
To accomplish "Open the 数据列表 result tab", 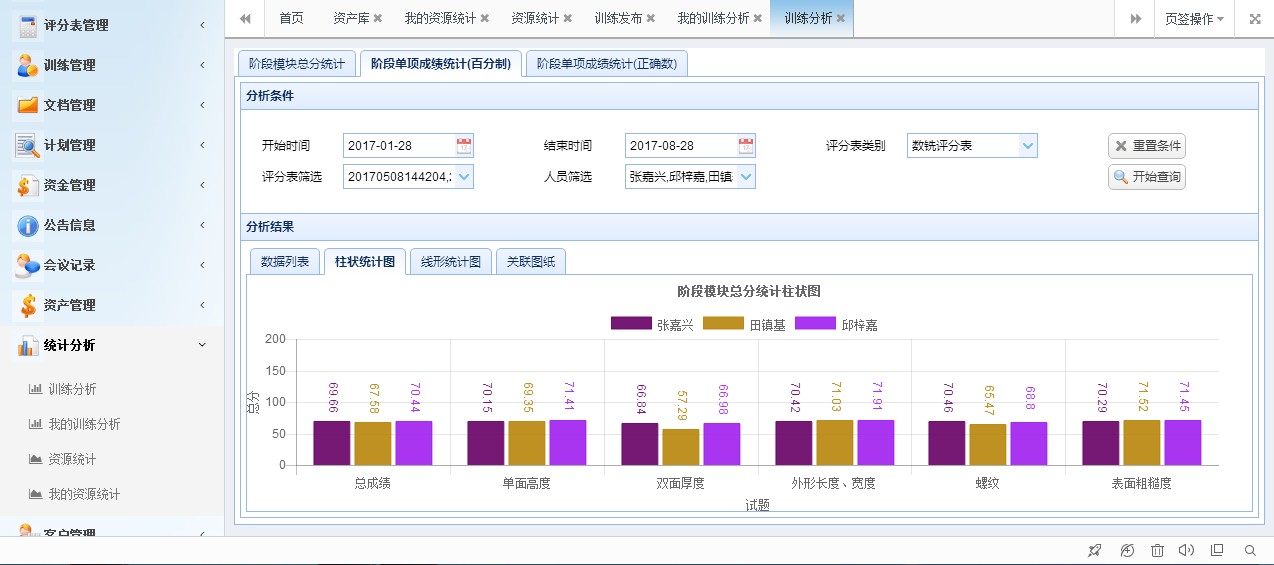I will pos(285,262).
